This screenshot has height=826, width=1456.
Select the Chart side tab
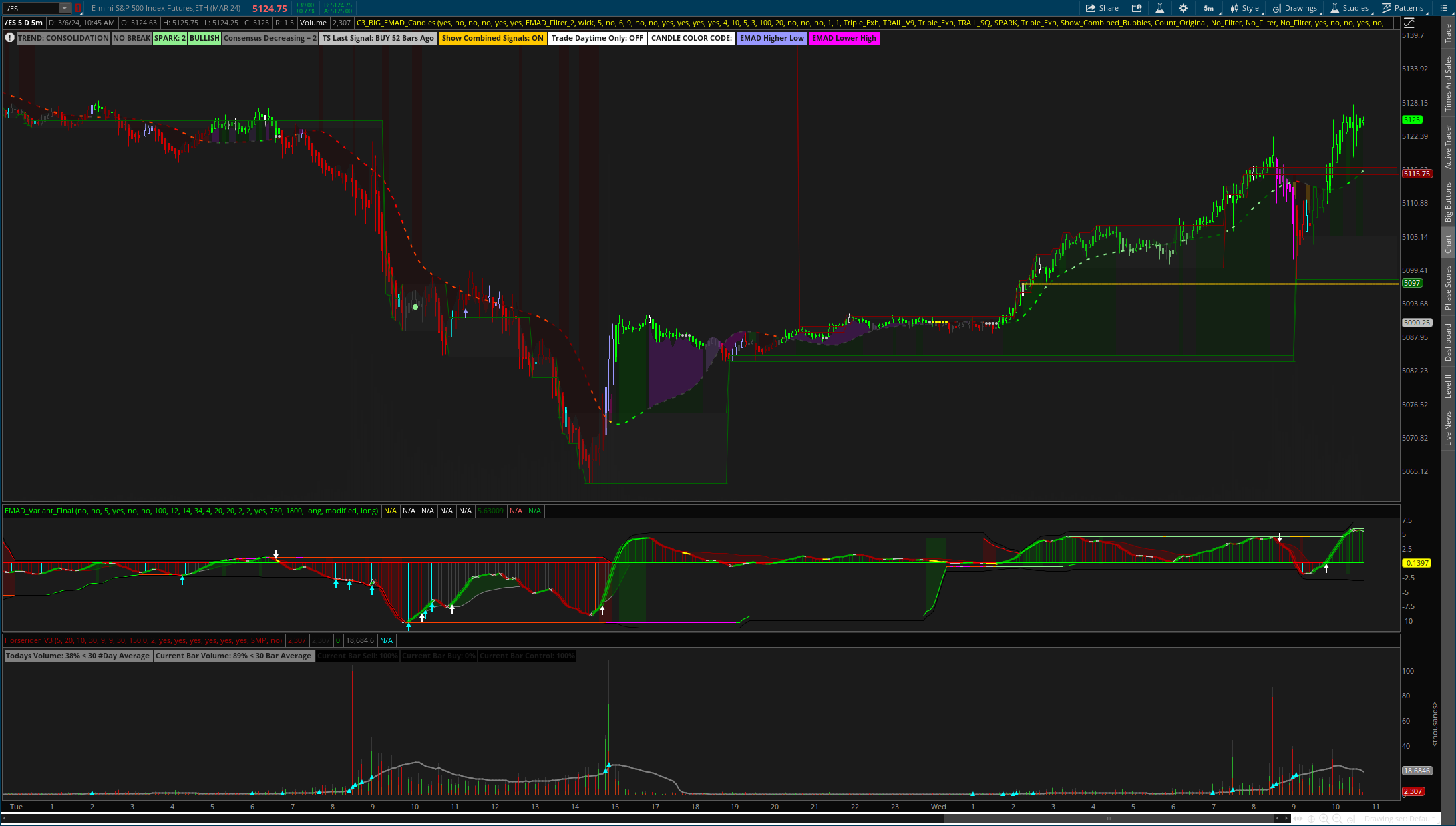1448,244
